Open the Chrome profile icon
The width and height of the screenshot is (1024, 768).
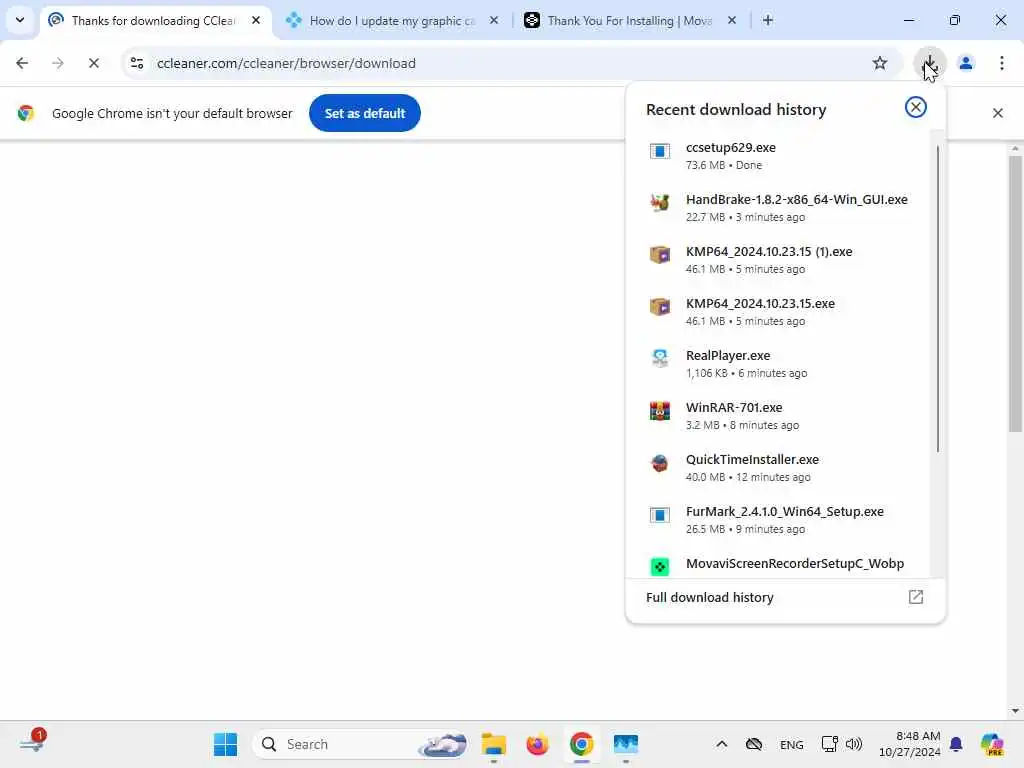[x=966, y=63]
